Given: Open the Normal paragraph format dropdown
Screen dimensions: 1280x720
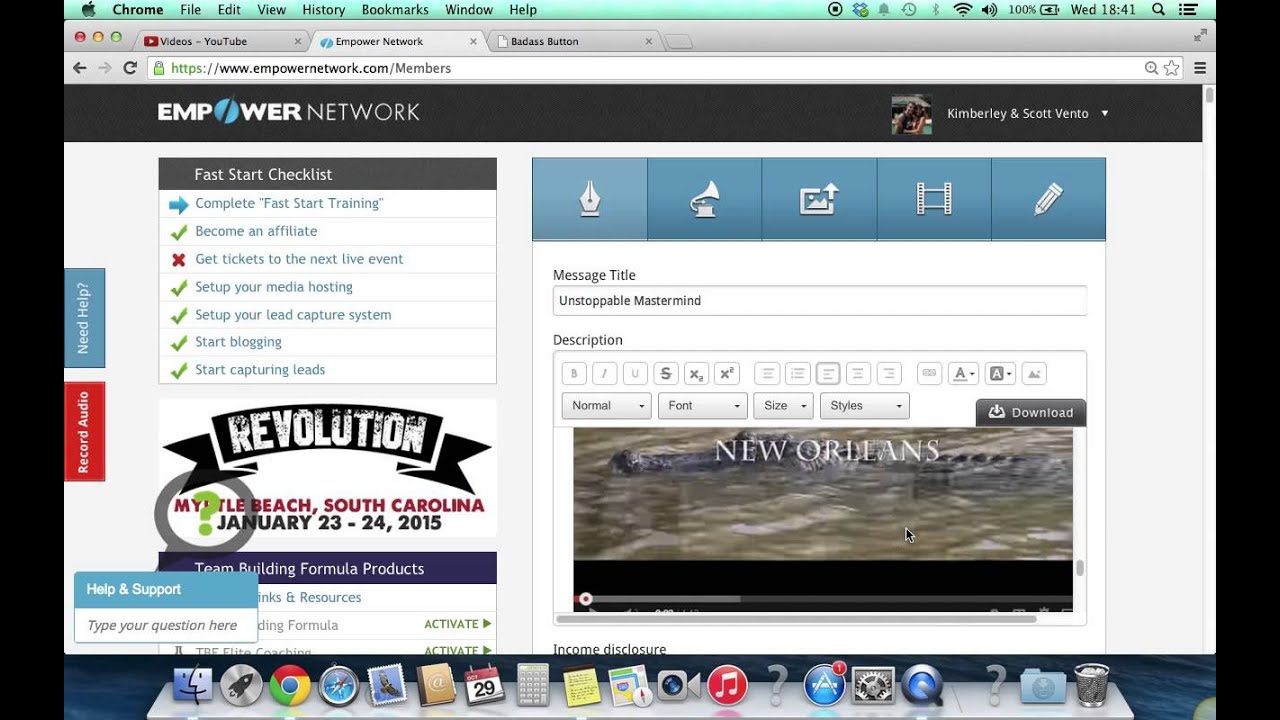Looking at the screenshot, I should 607,406.
